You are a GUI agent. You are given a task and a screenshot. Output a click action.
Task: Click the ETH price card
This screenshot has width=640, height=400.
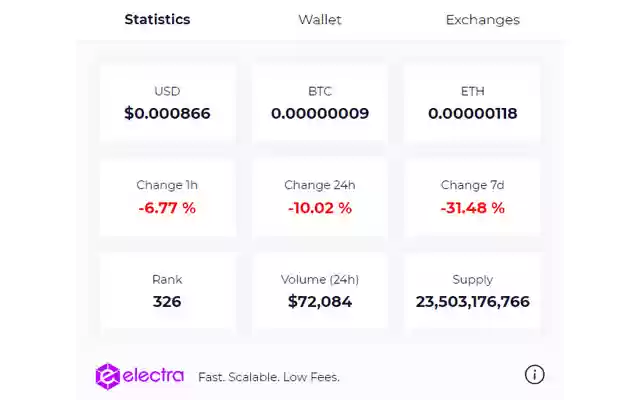click(472, 103)
